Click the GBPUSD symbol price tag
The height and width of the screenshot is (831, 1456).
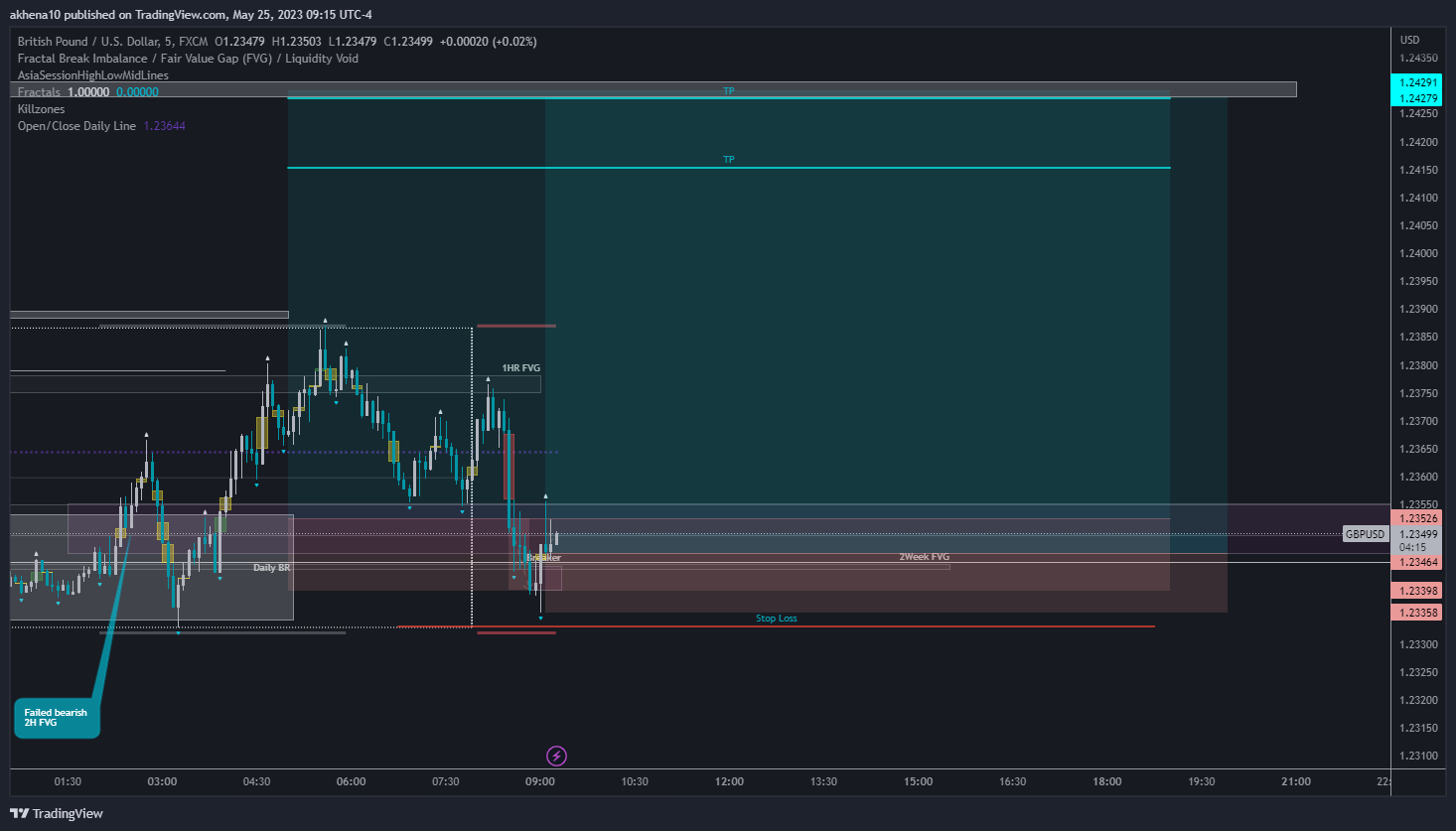point(1365,534)
